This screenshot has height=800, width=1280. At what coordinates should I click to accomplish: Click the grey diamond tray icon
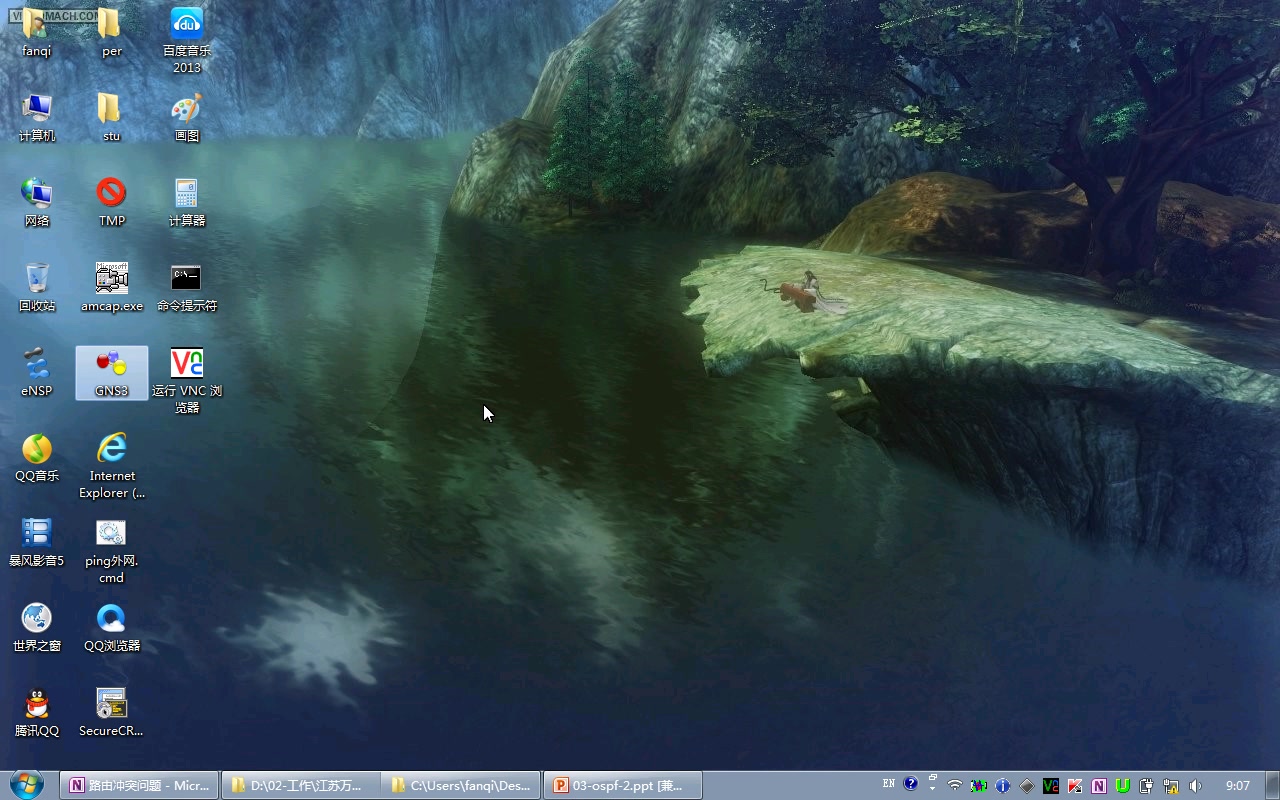pyautogui.click(x=1027, y=785)
